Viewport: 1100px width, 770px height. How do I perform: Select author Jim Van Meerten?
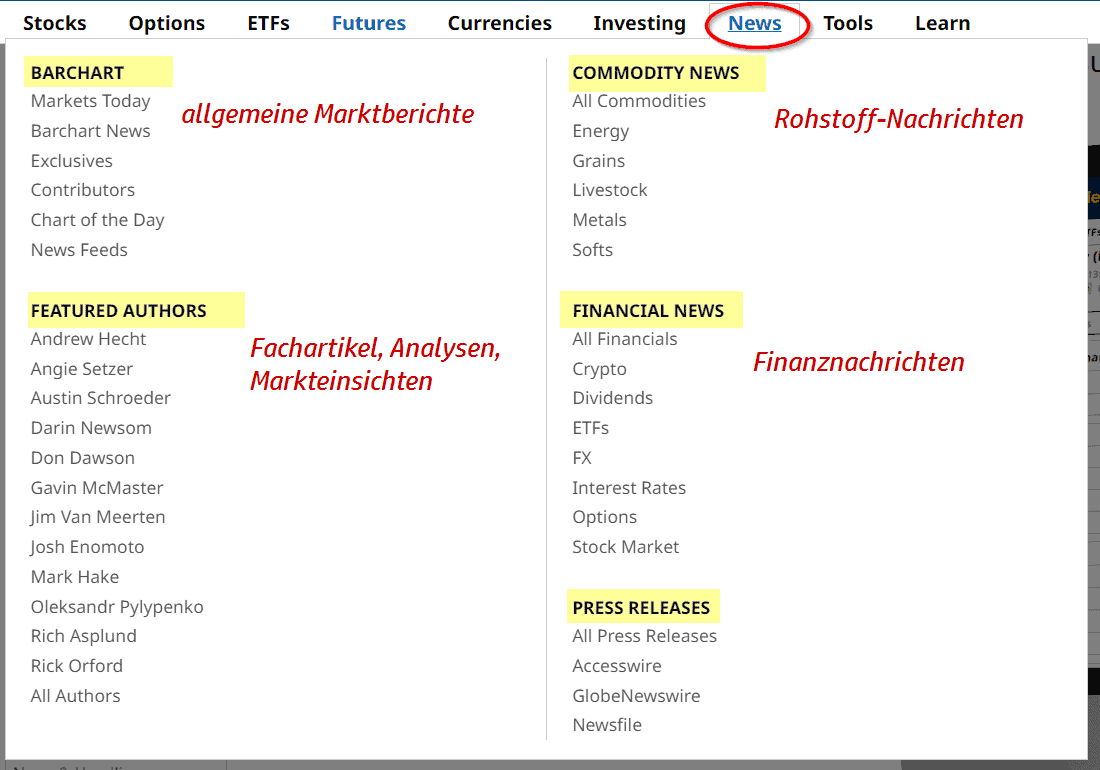(x=98, y=517)
